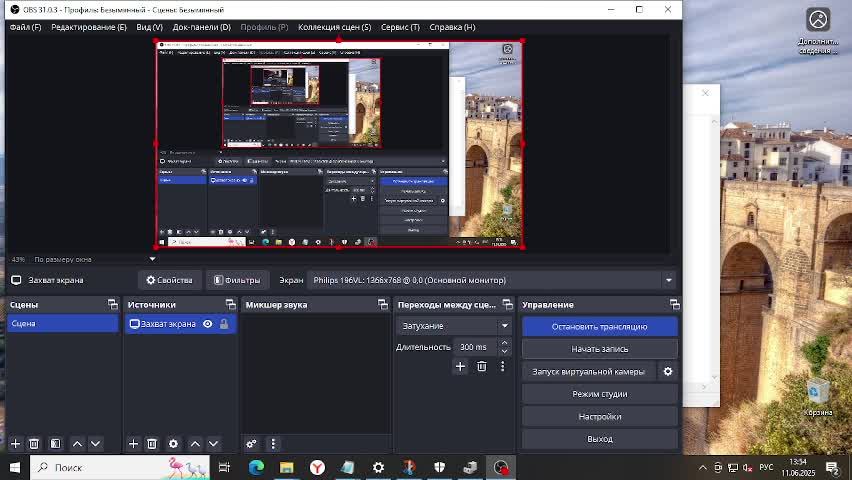Launch Microsoft Edge from taskbar

(x=256, y=467)
